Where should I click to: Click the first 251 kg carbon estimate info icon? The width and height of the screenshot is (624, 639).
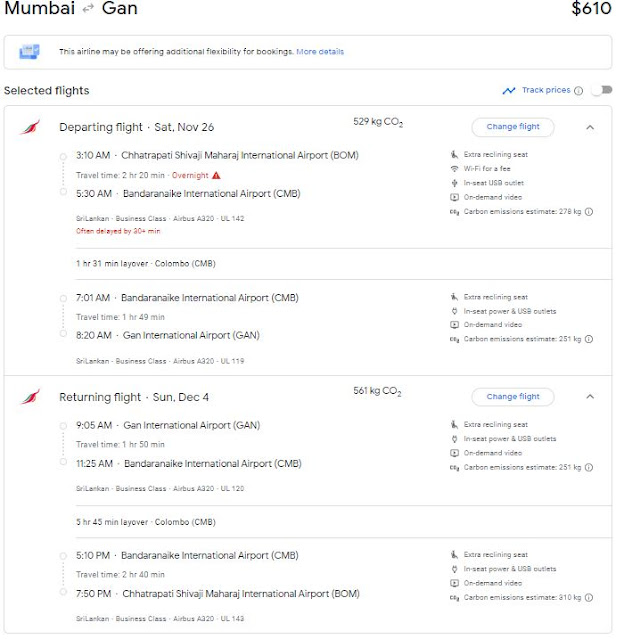(x=589, y=339)
